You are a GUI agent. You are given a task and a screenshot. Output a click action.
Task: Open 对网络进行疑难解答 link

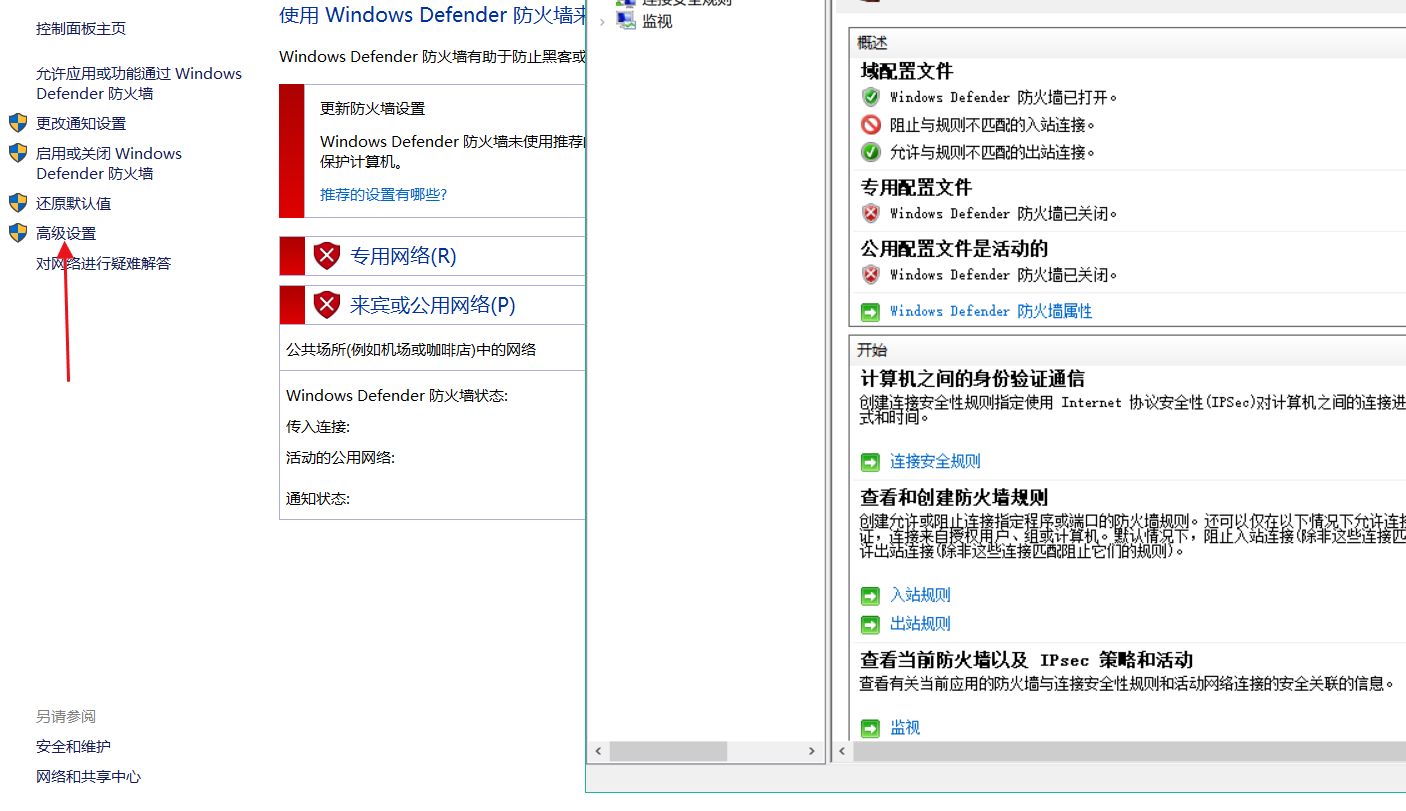click(x=104, y=263)
